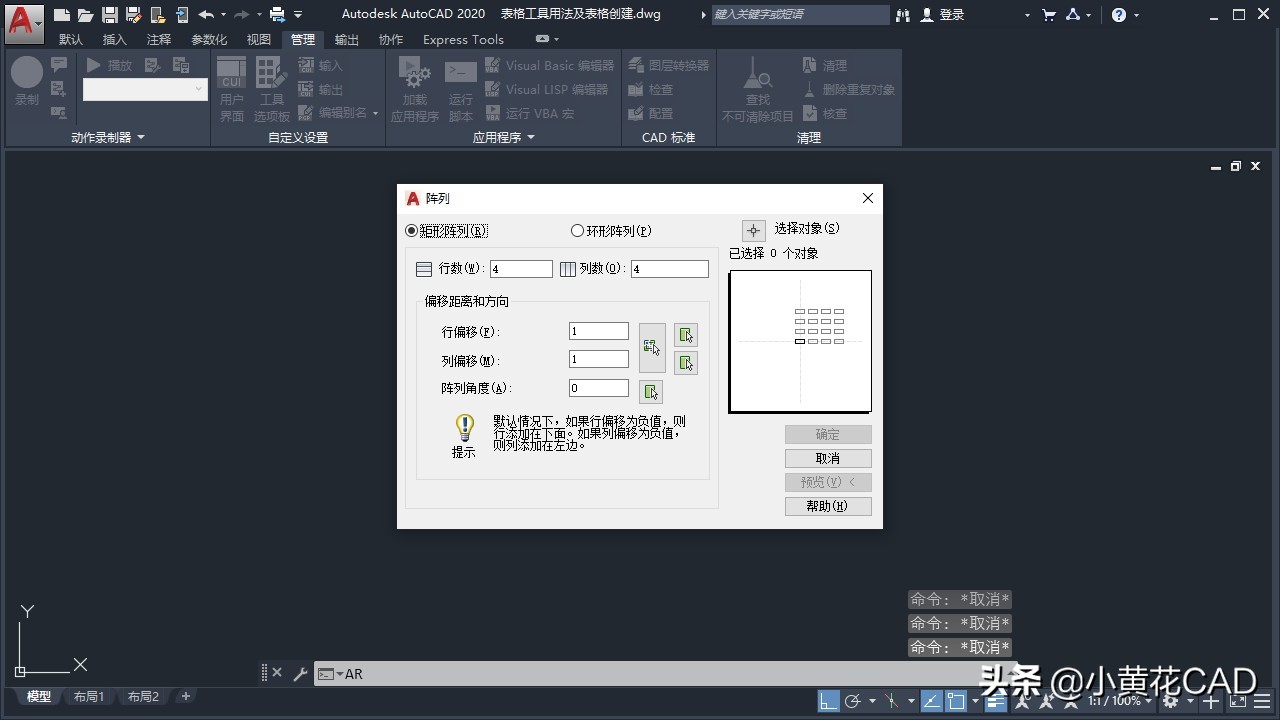The image size is (1280, 720).
Task: Open the 1:1/100% scale dropdown
Action: tap(1113, 701)
